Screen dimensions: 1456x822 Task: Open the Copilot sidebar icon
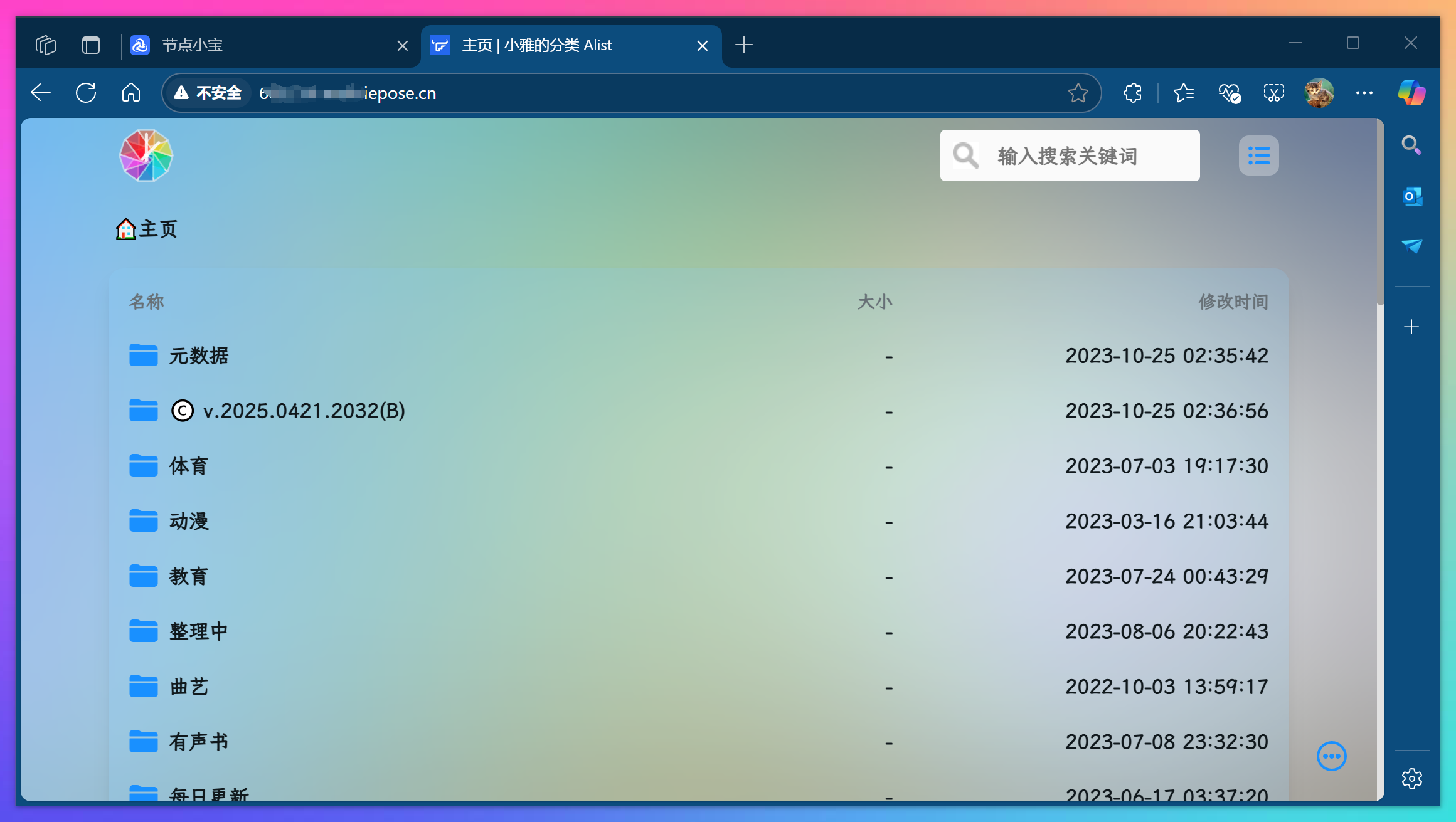tap(1411, 93)
